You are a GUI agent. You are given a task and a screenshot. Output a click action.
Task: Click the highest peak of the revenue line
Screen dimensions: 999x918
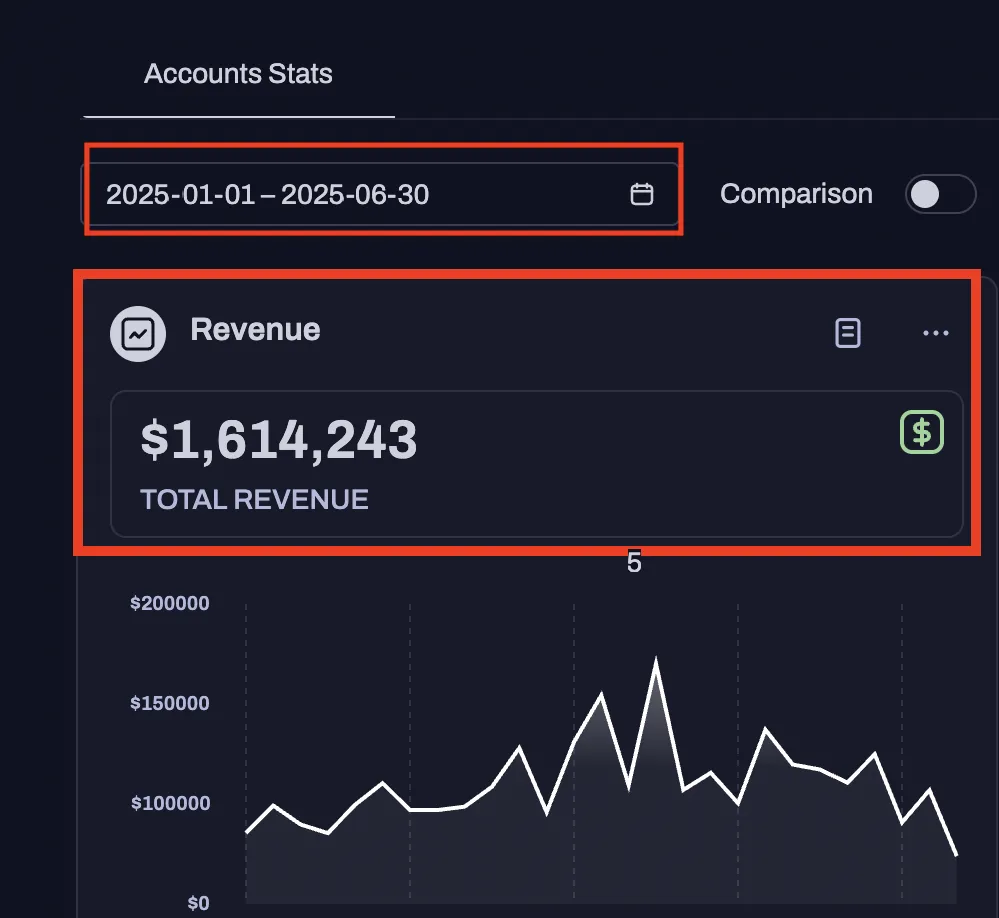point(656,661)
